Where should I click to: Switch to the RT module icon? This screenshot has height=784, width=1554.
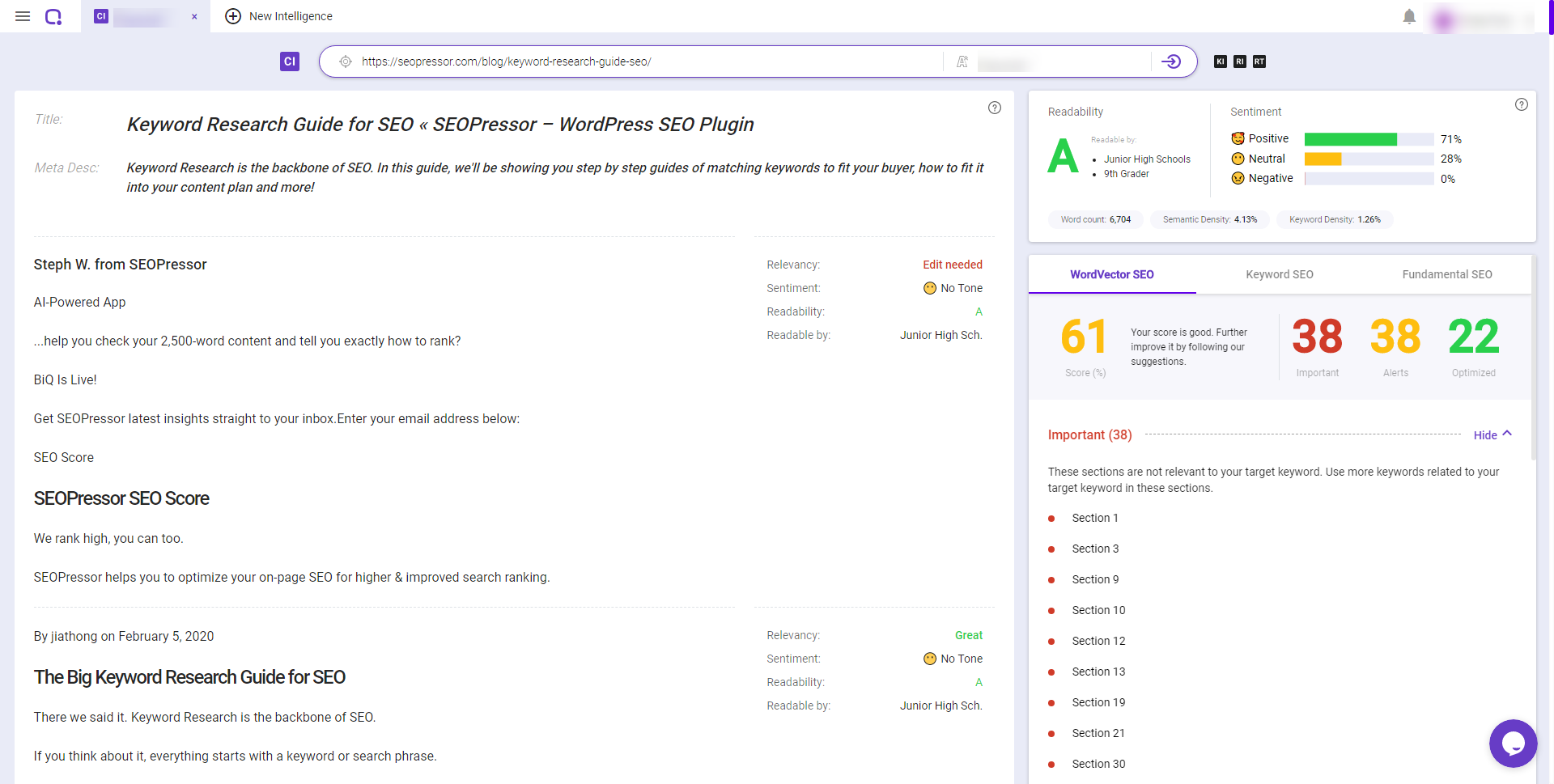tap(1259, 61)
